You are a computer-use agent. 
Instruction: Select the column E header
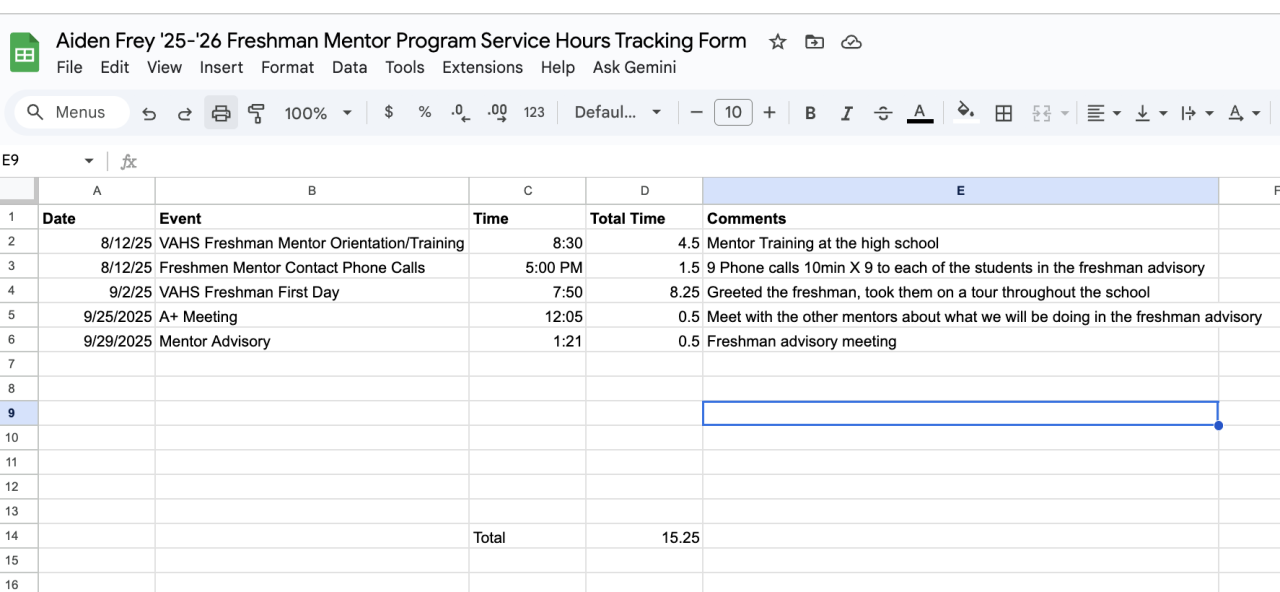(960, 191)
